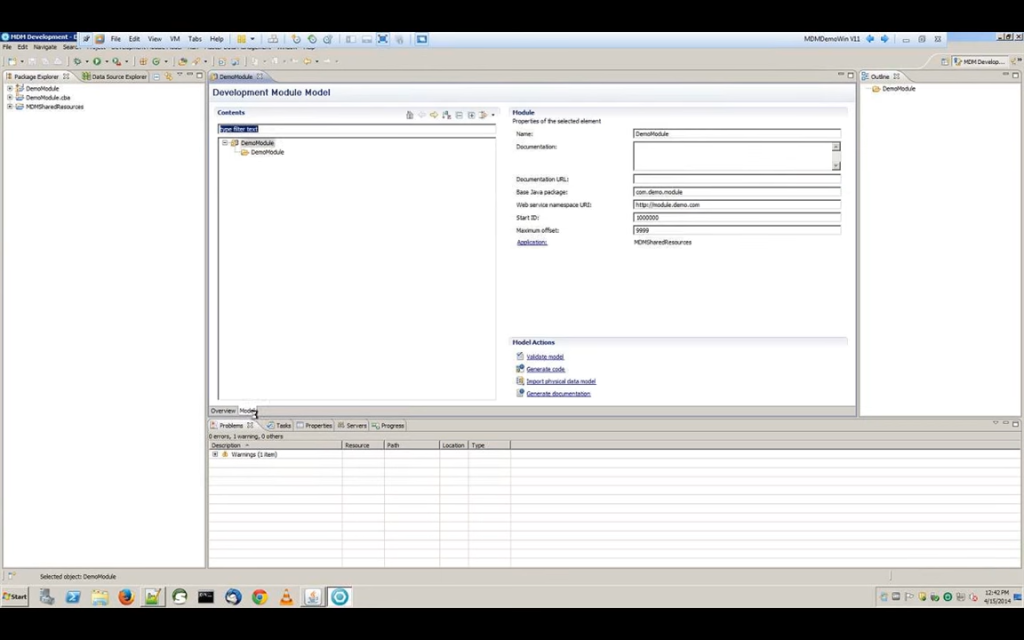Click the Generate documentation icon

point(519,392)
